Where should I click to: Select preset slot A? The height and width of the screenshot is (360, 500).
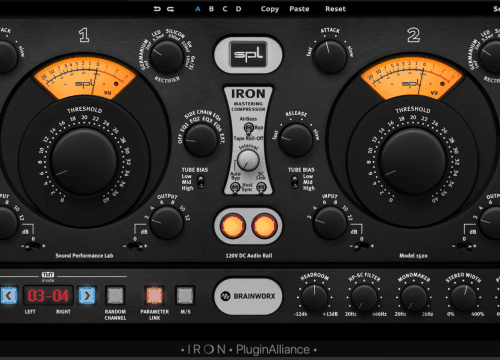click(x=198, y=9)
